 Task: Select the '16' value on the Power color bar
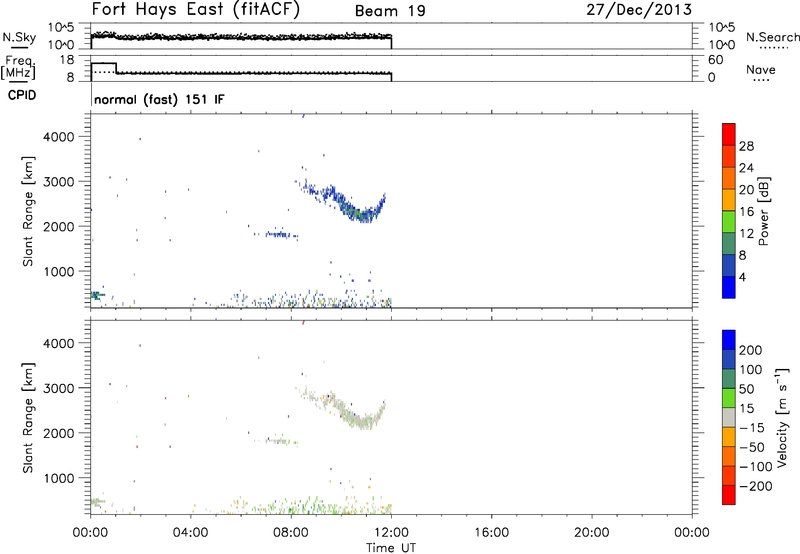(x=746, y=212)
